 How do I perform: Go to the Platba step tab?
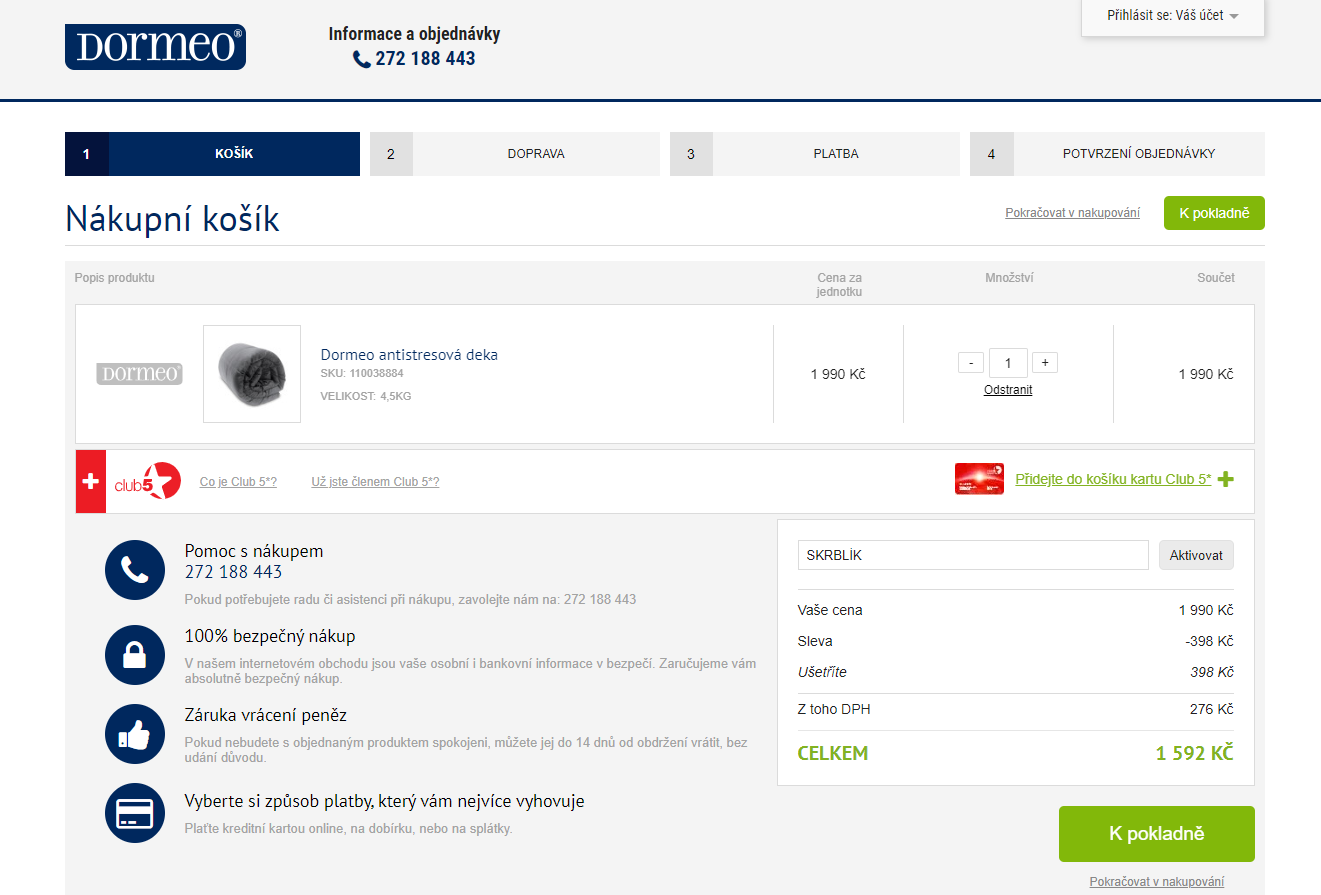815,154
